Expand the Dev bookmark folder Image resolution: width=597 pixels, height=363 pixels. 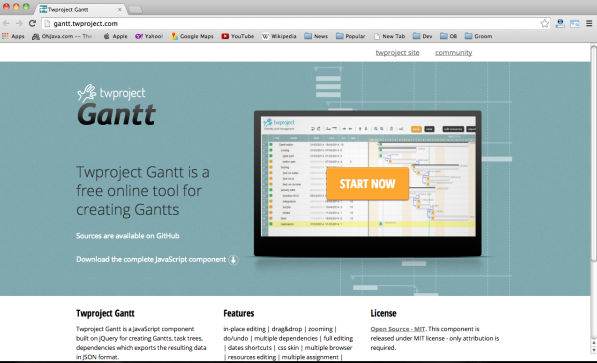coord(423,36)
